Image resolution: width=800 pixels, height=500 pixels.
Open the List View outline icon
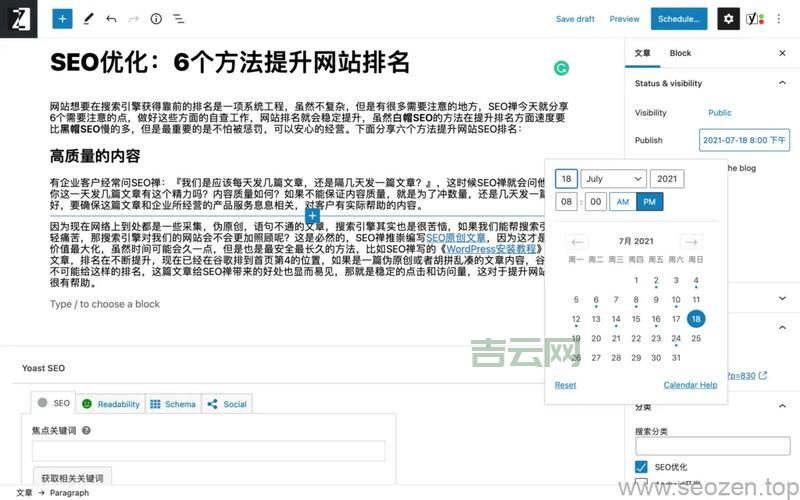179,19
